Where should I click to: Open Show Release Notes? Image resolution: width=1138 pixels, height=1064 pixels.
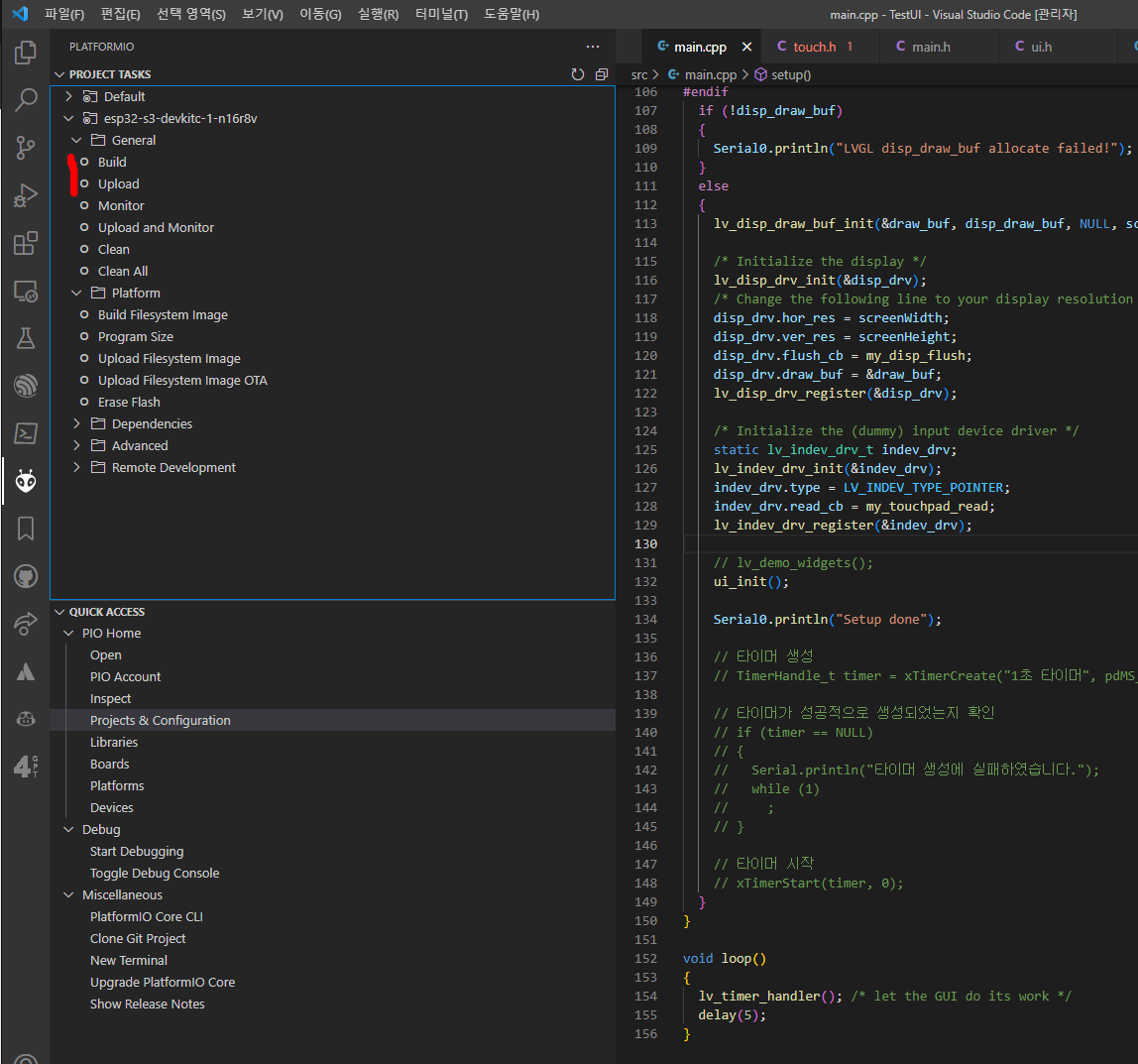(x=148, y=1004)
